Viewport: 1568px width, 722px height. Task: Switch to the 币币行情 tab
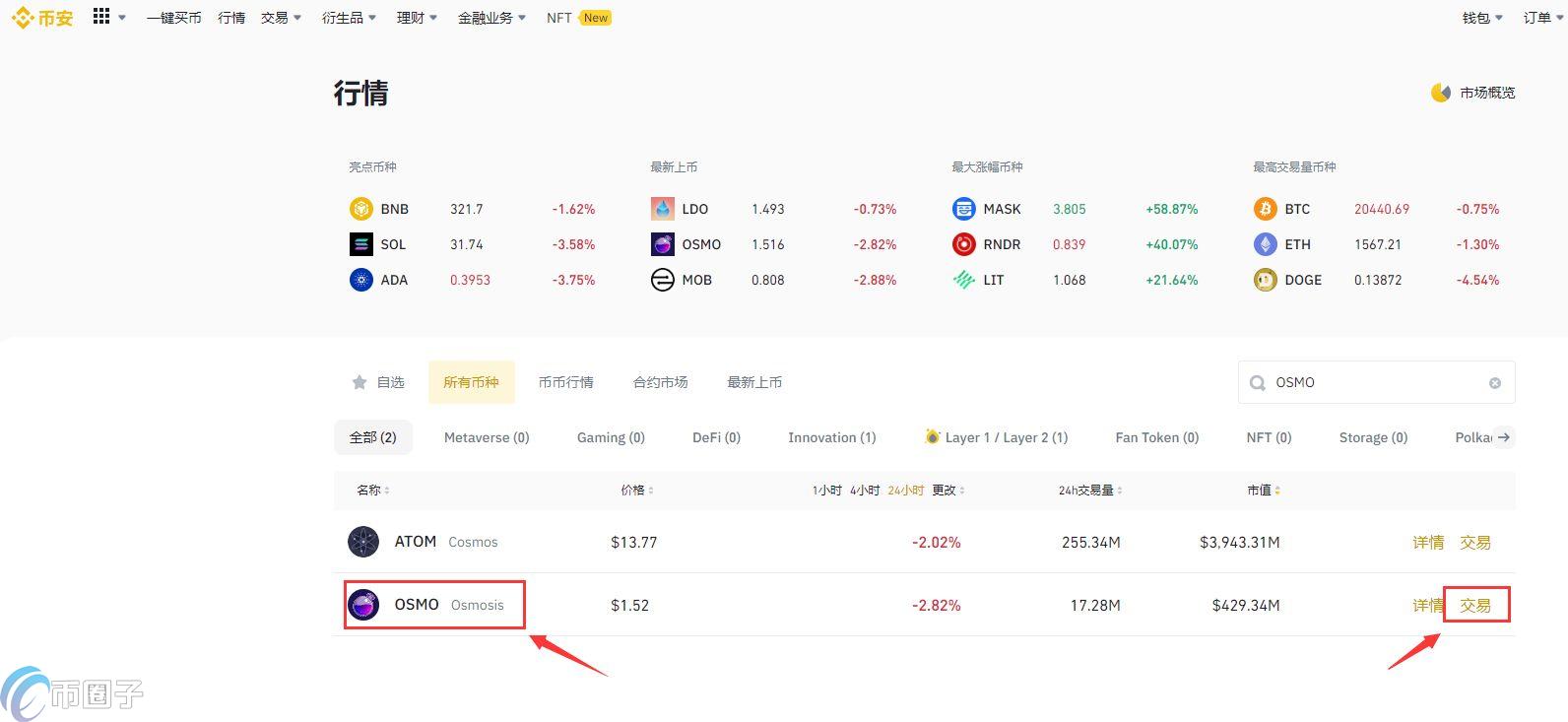coord(565,382)
